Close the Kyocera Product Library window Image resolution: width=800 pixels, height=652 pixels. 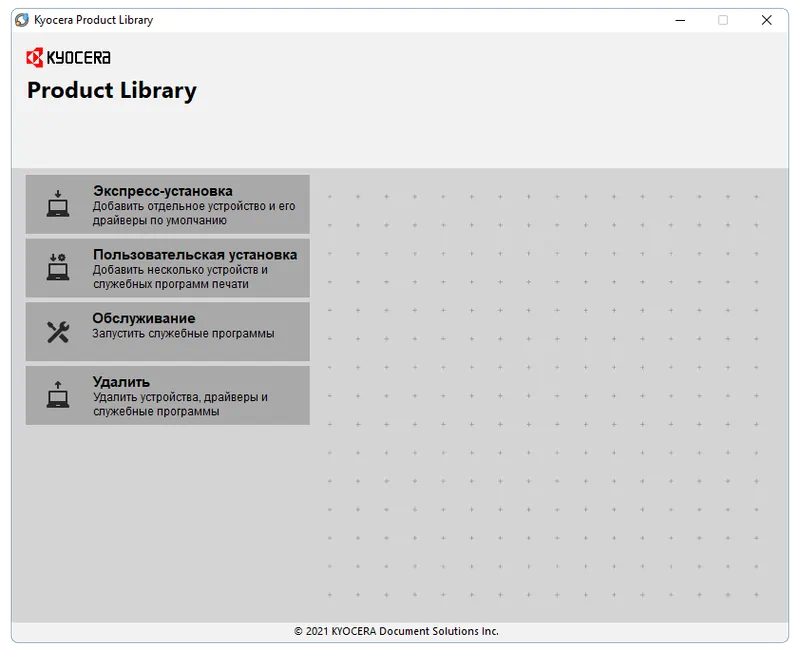[x=766, y=20]
